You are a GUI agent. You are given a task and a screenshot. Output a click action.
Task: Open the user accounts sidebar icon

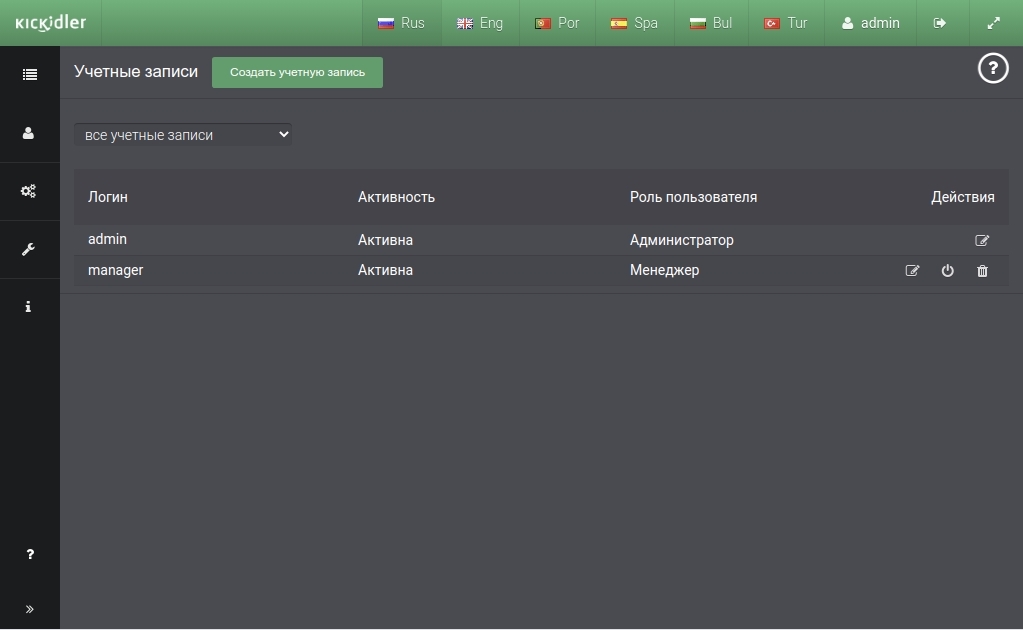[28, 133]
